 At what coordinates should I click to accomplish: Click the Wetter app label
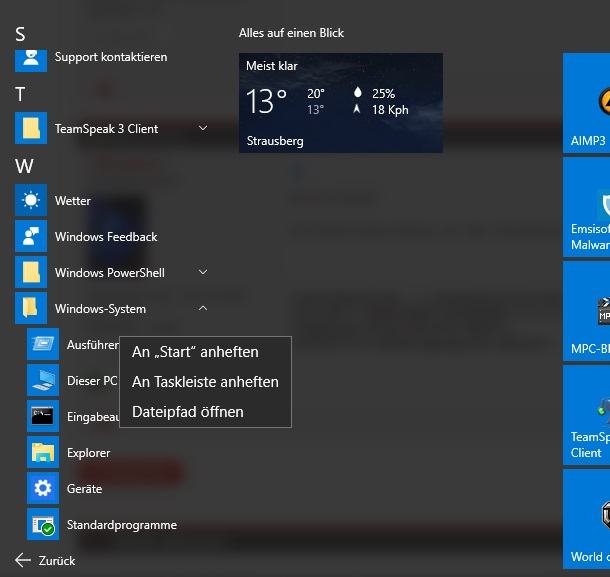click(x=73, y=201)
